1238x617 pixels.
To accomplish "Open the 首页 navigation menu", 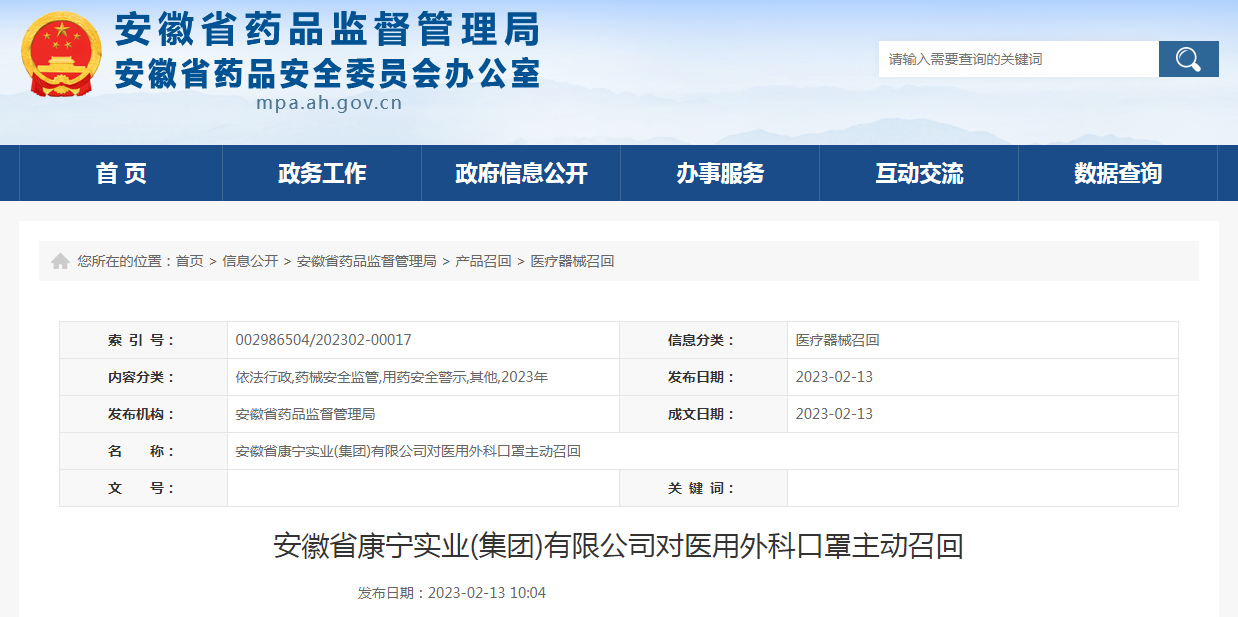I will pyautogui.click(x=121, y=173).
